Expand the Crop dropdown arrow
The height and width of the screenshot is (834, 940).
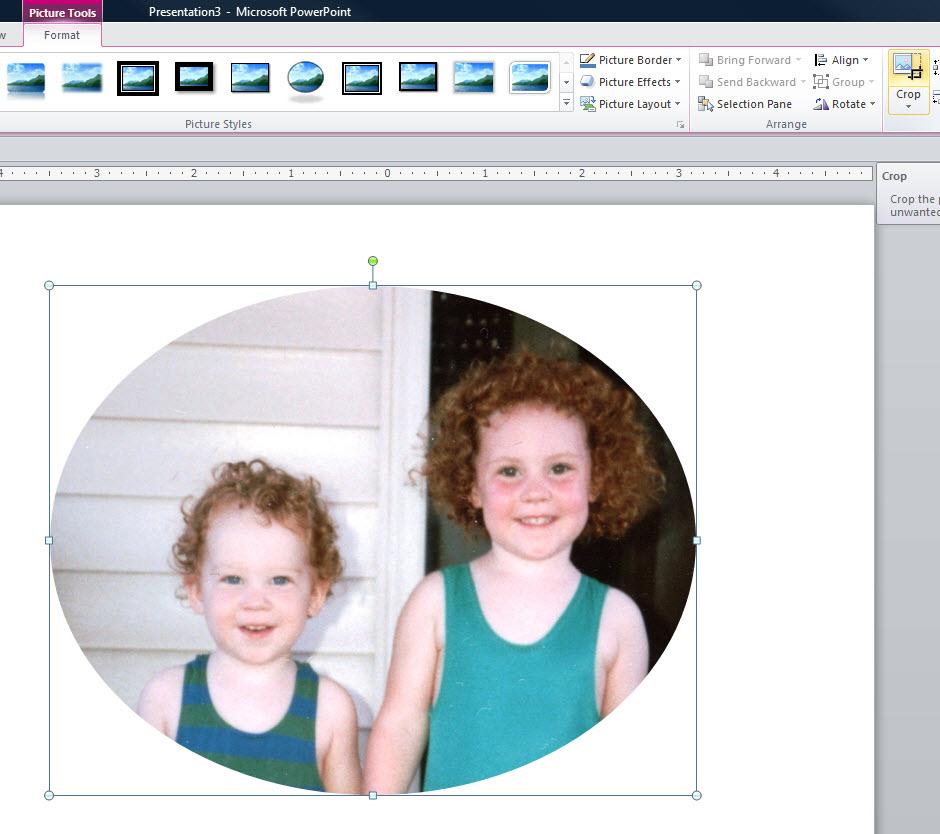click(x=907, y=106)
